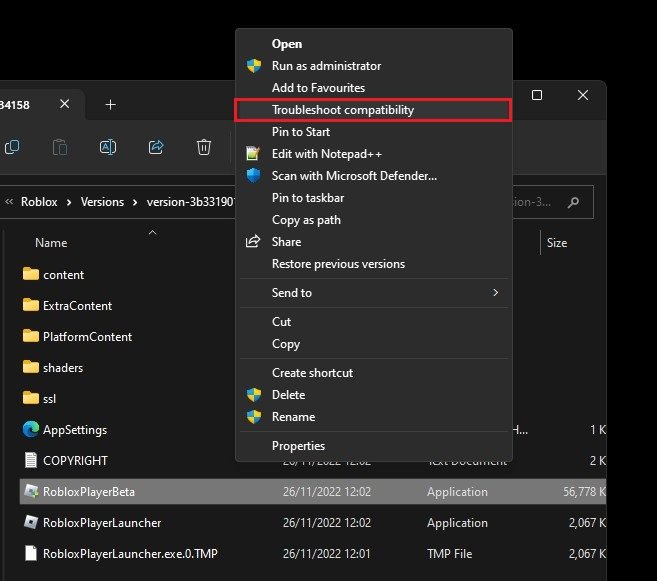657x581 pixels.
Task: Click the Copy icon in Explorer toolbar
Action: click(x=12, y=147)
